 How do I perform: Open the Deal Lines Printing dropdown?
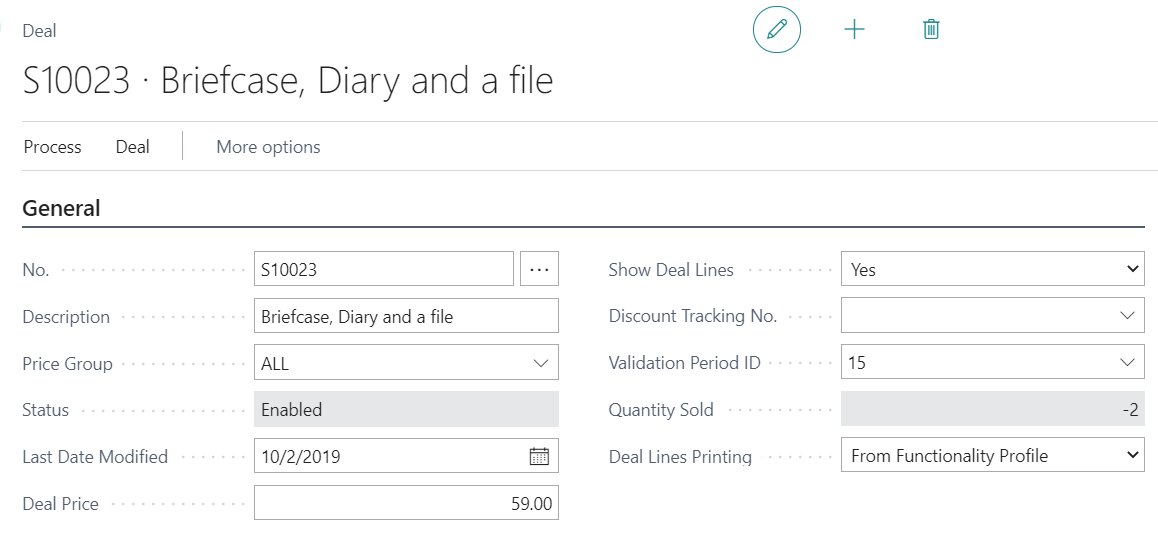point(1132,456)
